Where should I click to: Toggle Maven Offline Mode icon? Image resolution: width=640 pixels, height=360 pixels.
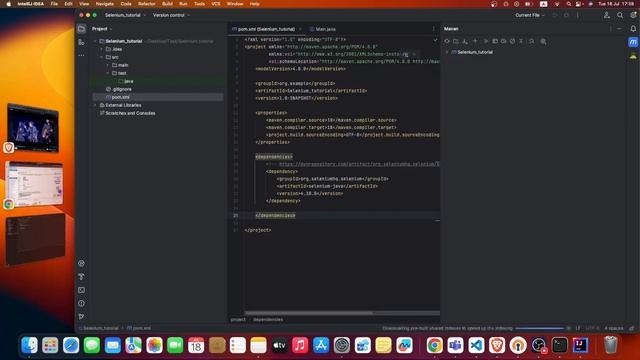point(504,41)
